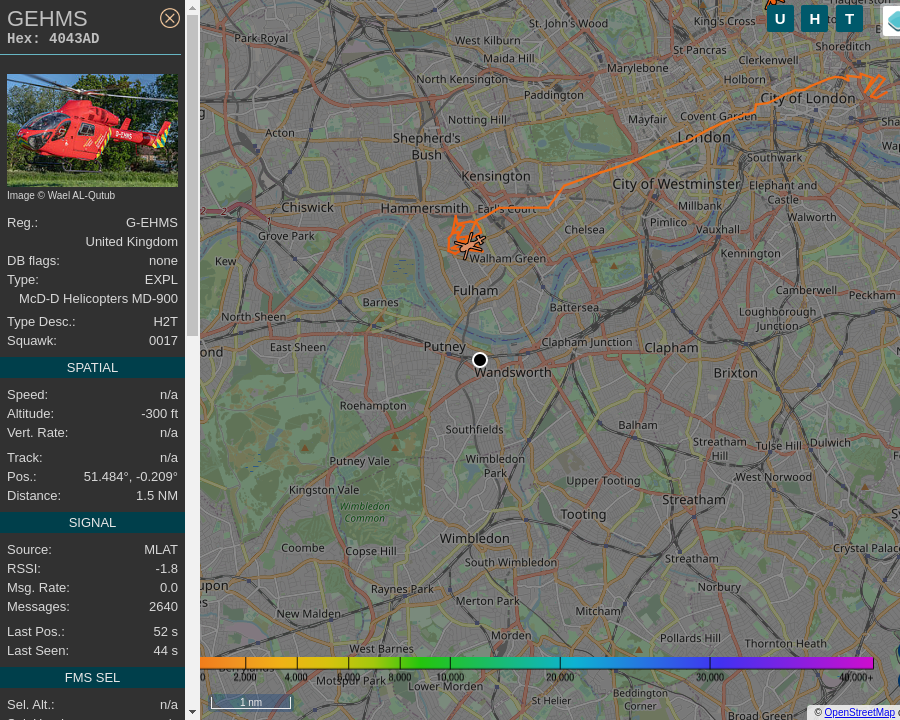
Task: Open the OpenStreetMap attribution link
Action: click(x=859, y=713)
